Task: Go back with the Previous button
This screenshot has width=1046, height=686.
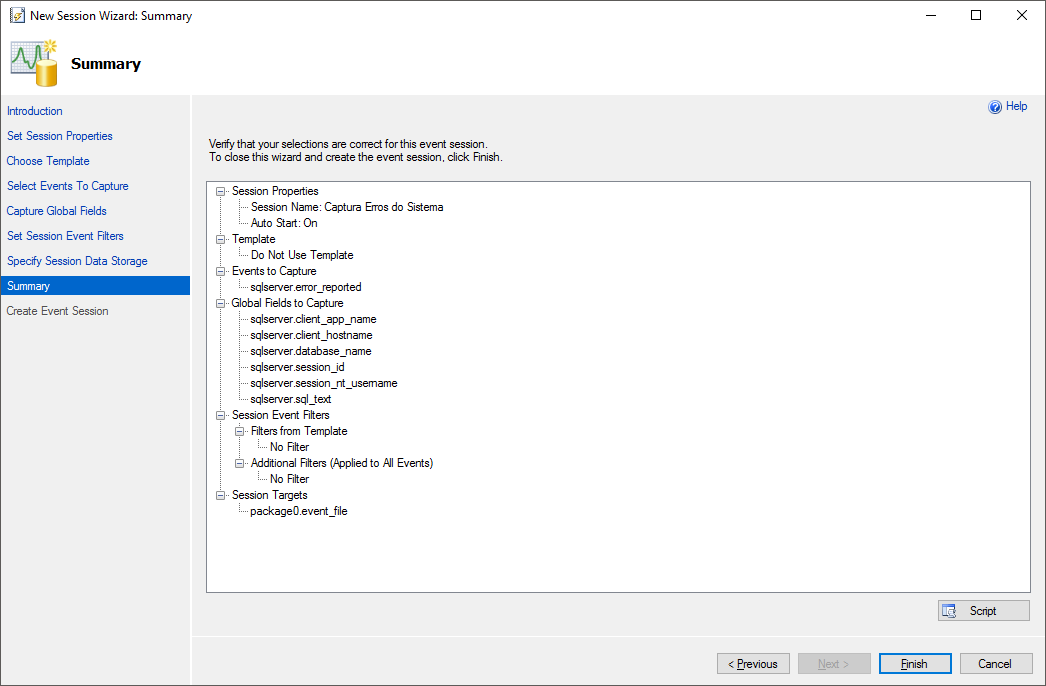Action: [x=753, y=664]
